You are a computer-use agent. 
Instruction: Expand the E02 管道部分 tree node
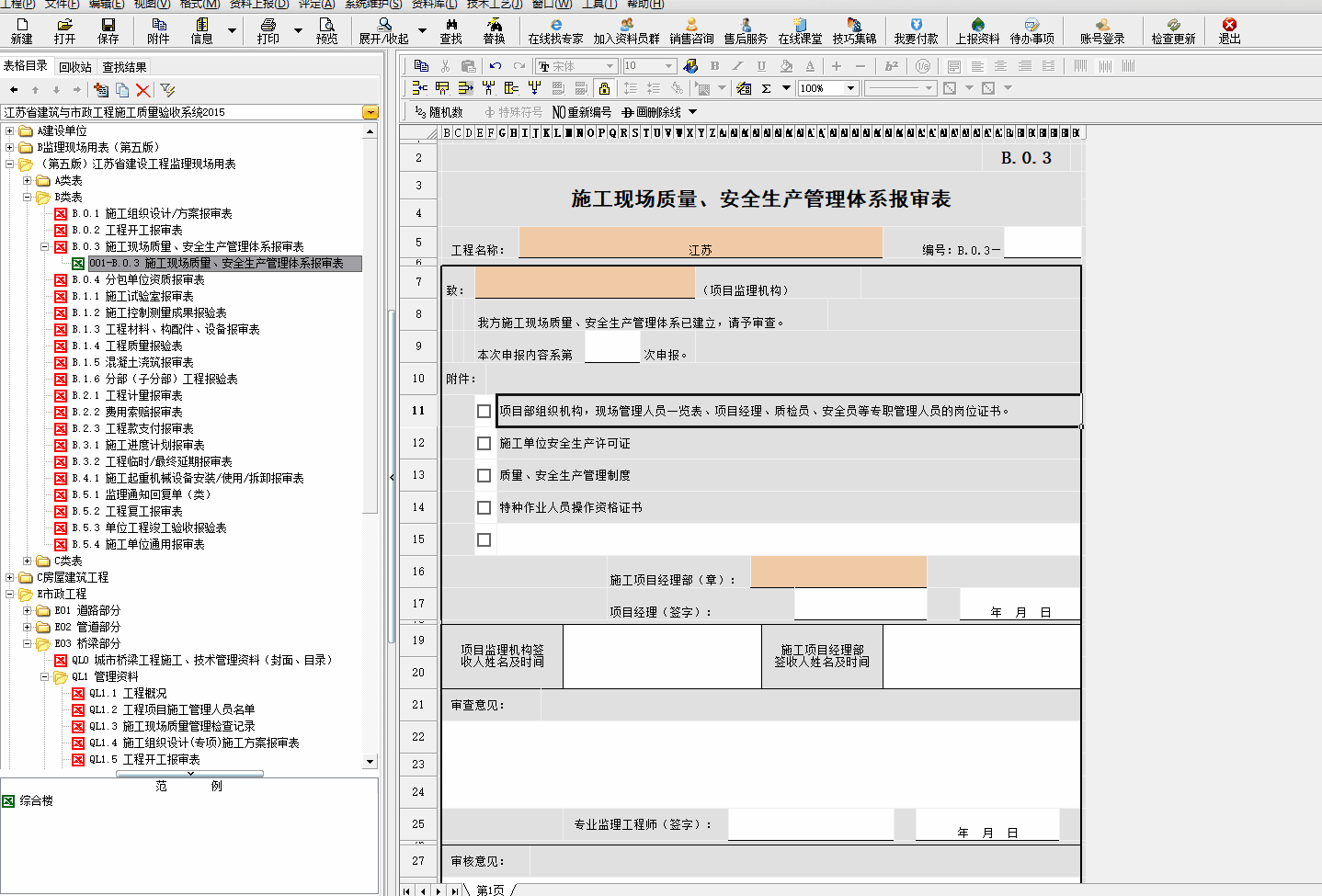(28, 627)
